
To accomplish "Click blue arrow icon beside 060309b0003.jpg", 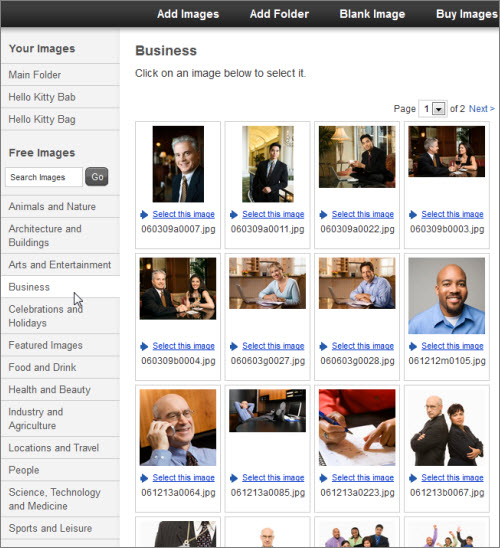I will tap(413, 215).
